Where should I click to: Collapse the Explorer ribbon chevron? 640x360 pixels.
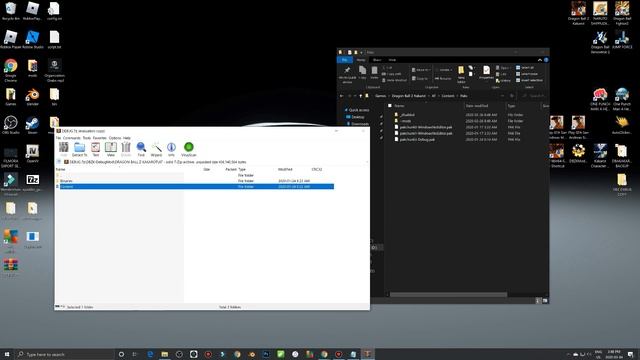[540, 60]
